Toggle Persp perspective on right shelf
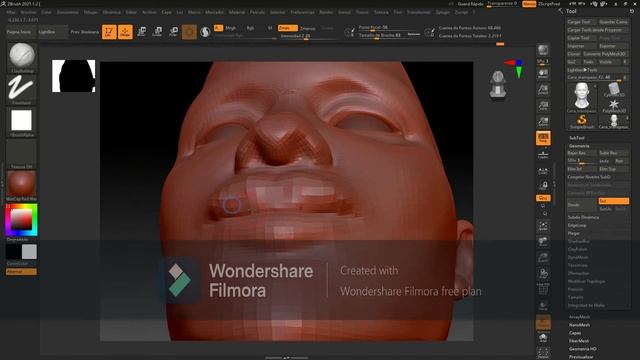The width and height of the screenshot is (640, 360). tap(543, 138)
